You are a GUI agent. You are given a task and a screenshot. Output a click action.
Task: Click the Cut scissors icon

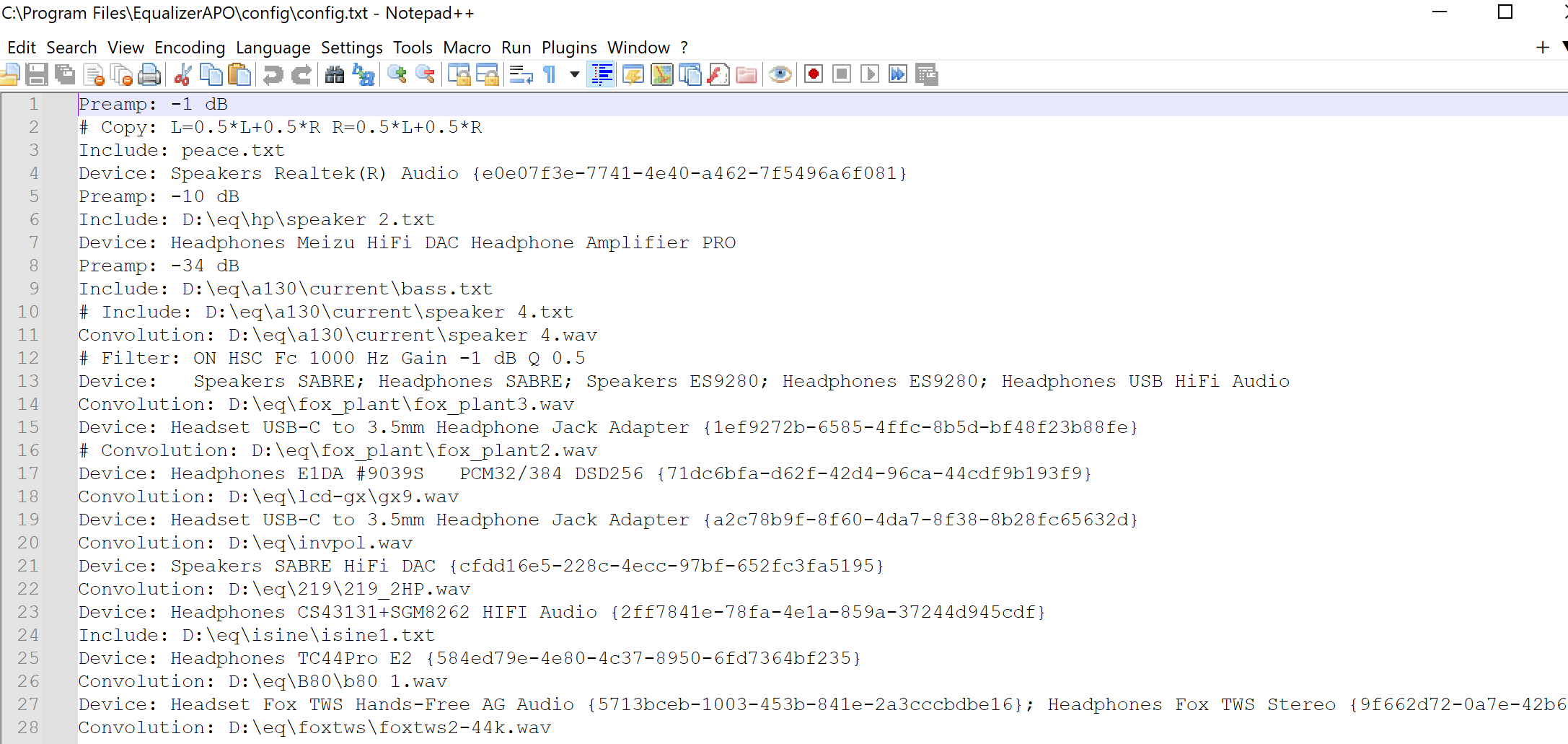pos(182,74)
